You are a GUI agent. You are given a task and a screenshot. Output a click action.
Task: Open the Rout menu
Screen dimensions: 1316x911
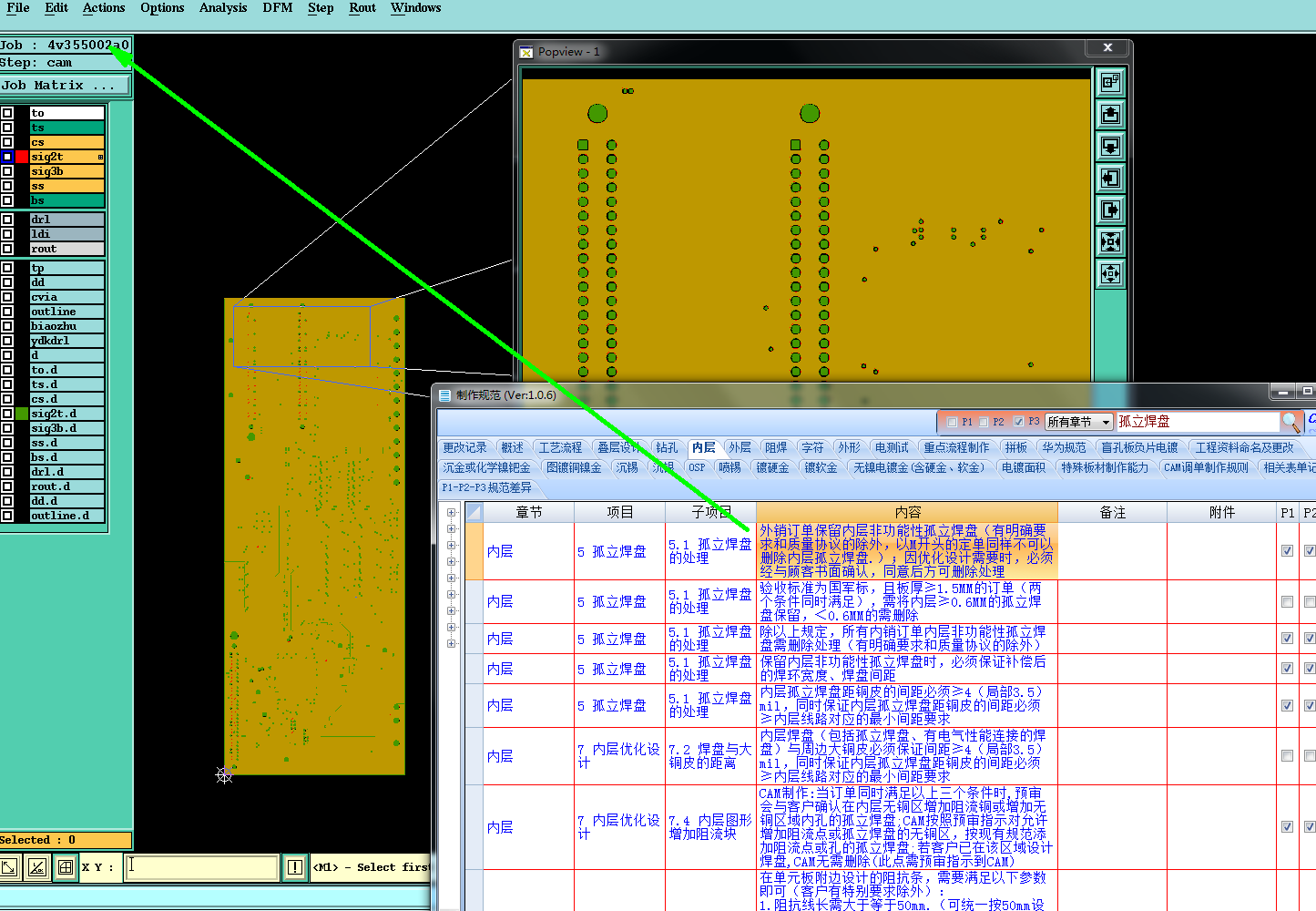pos(362,8)
